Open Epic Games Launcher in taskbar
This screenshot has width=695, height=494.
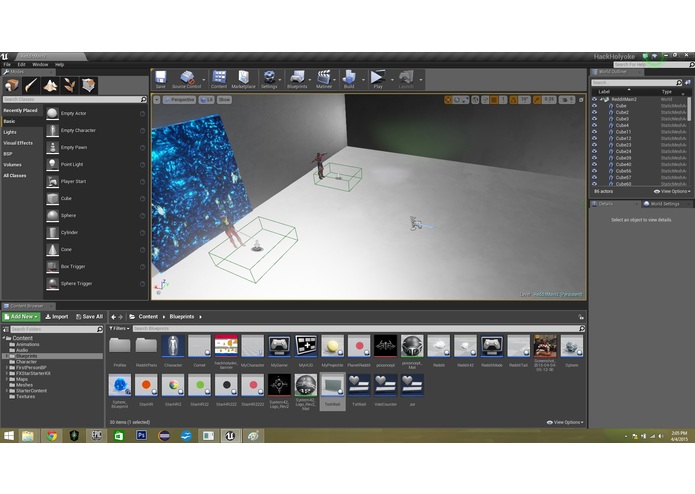point(97,436)
